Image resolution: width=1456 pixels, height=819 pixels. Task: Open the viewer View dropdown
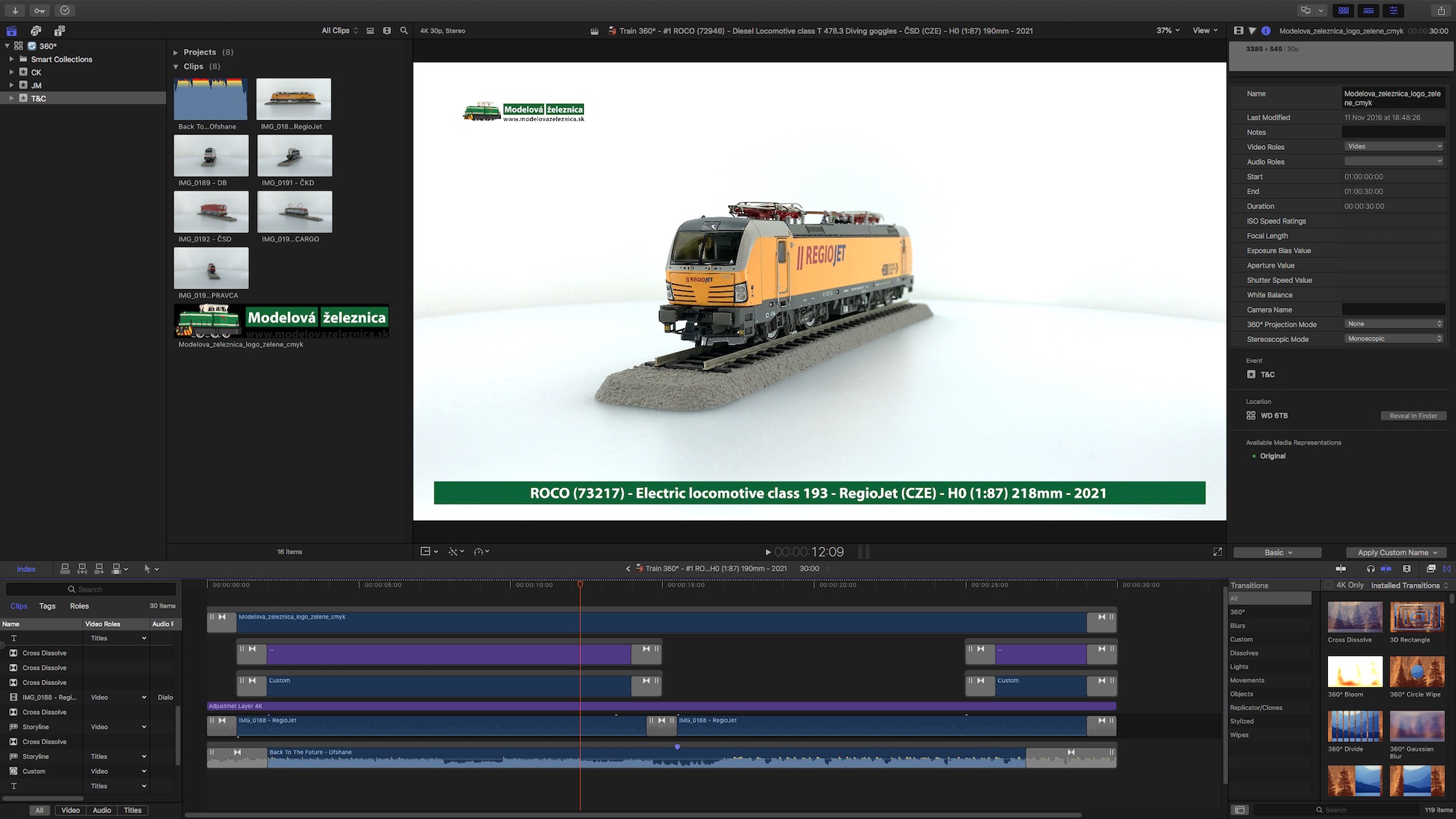[x=1205, y=31]
